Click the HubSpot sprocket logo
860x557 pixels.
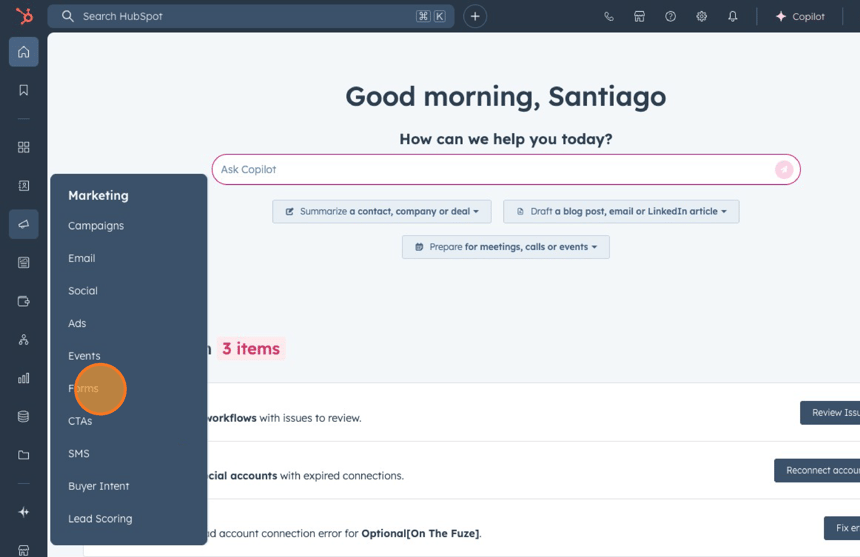pyautogui.click(x=24, y=16)
